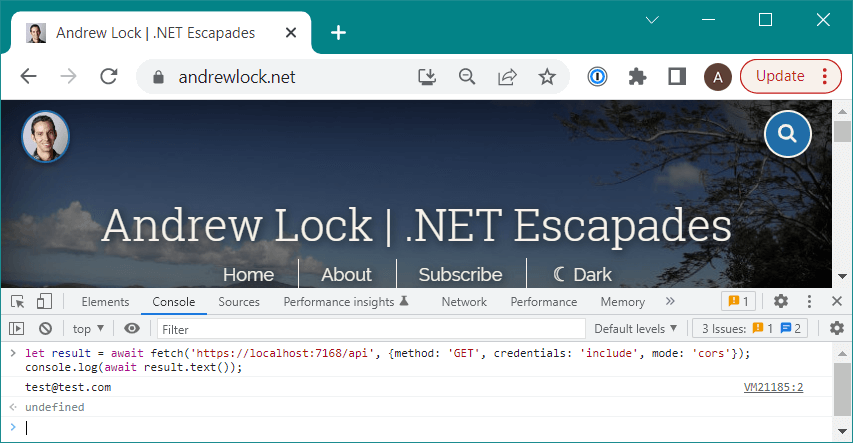Click the address bar URL andrewlock.net
853x443 pixels.
[x=237, y=77]
